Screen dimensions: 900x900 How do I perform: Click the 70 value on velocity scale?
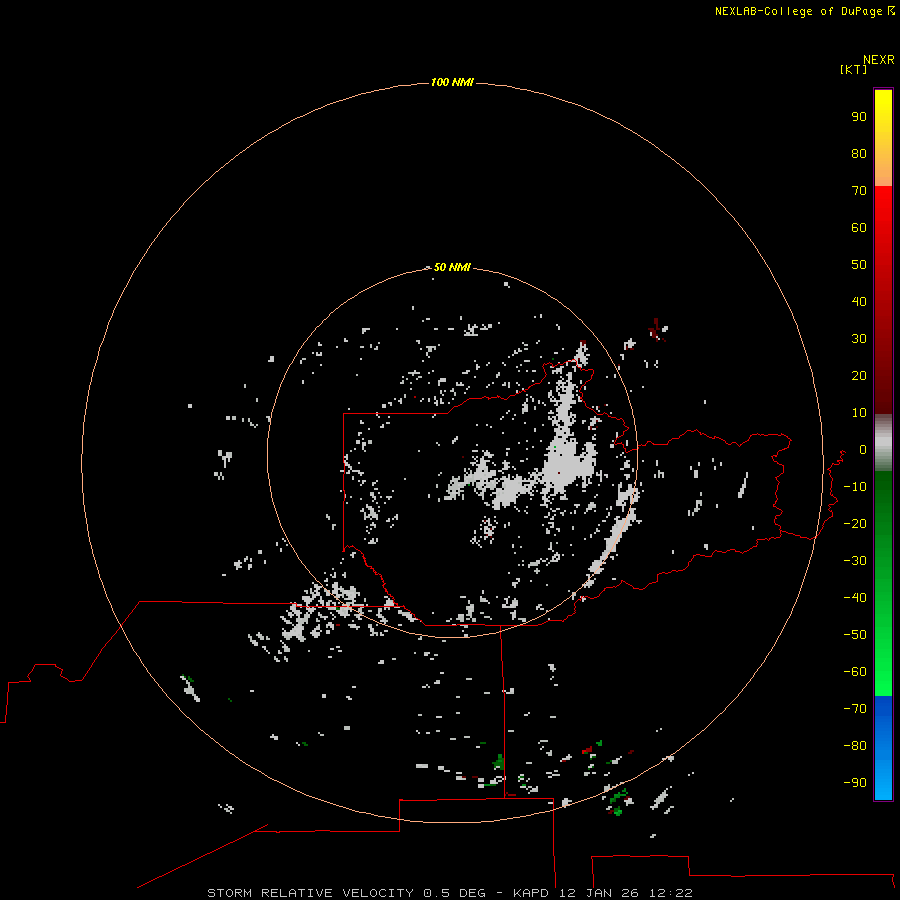coord(859,191)
